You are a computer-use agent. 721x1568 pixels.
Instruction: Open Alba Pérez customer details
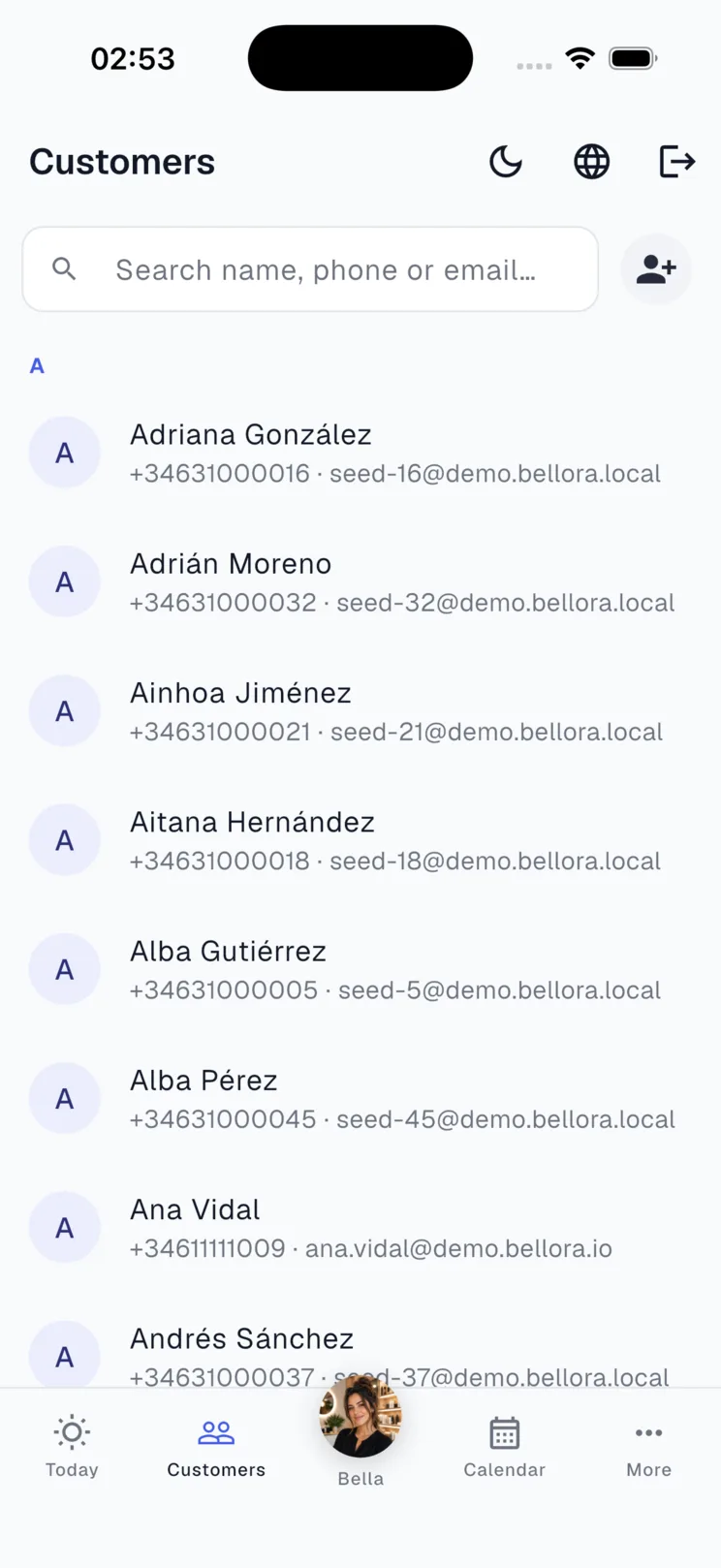[x=360, y=1098]
